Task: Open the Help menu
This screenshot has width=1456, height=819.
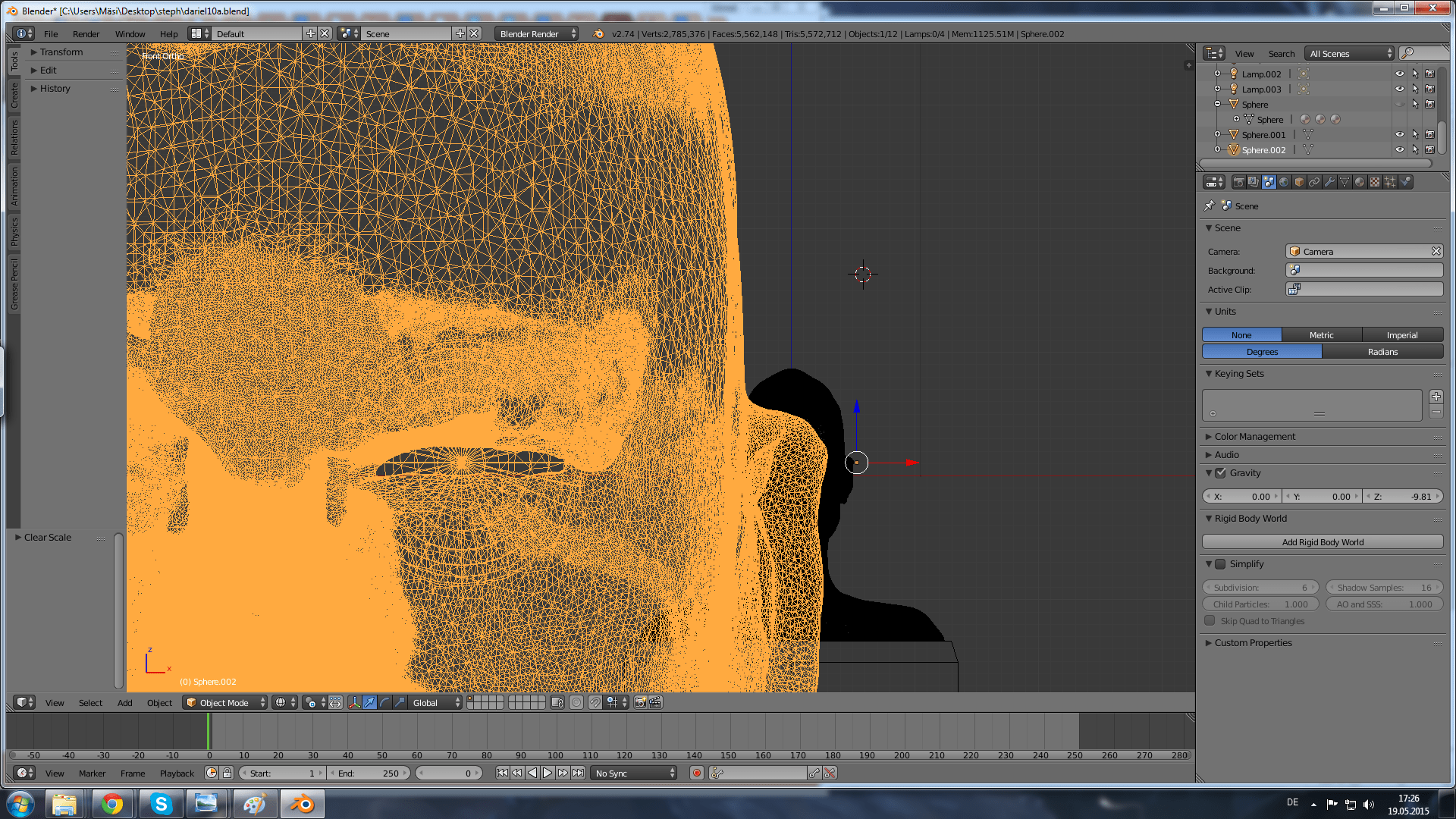Action: (x=168, y=33)
